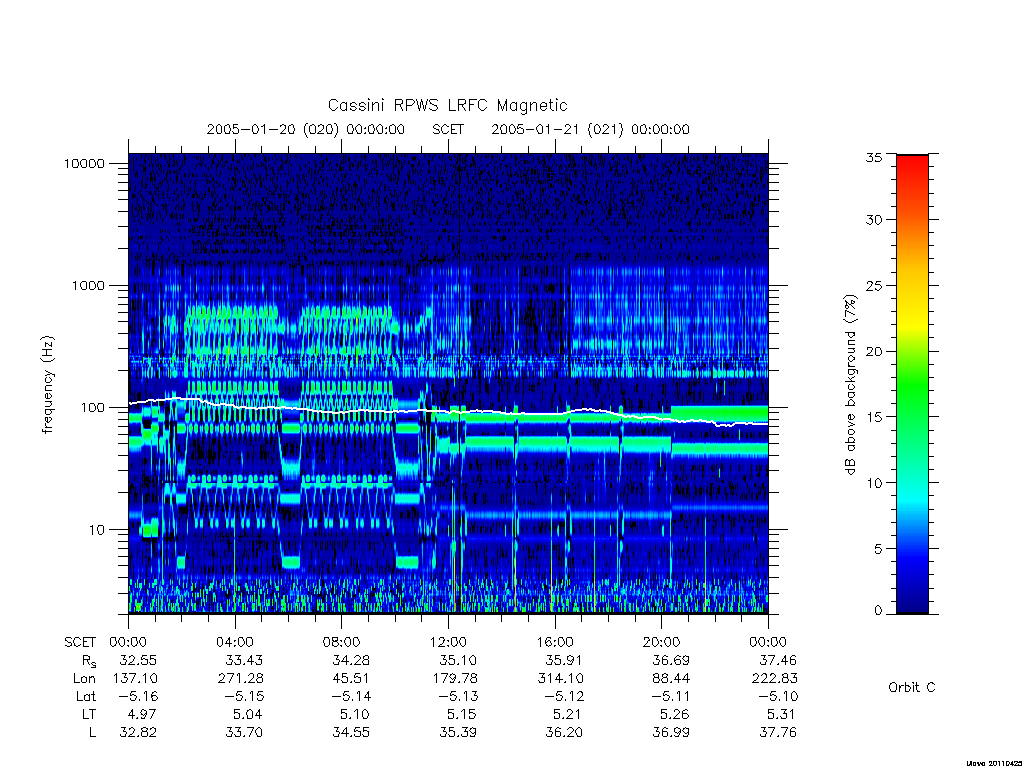Screen dimensions: 1024x768
Task: Click the L value 36.20
Action: point(564,733)
